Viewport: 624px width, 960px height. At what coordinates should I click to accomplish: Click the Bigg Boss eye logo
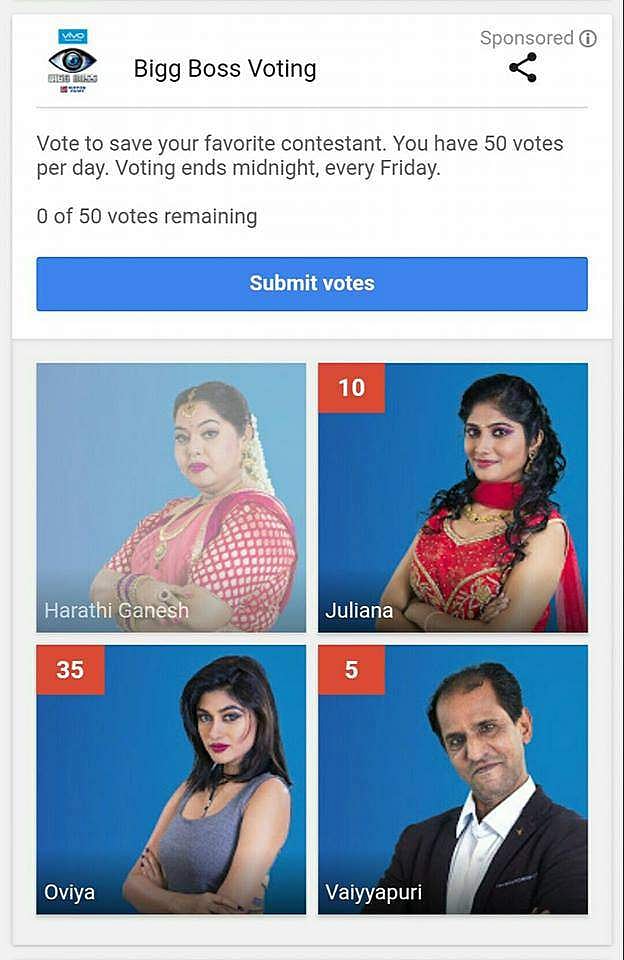click(x=72, y=61)
